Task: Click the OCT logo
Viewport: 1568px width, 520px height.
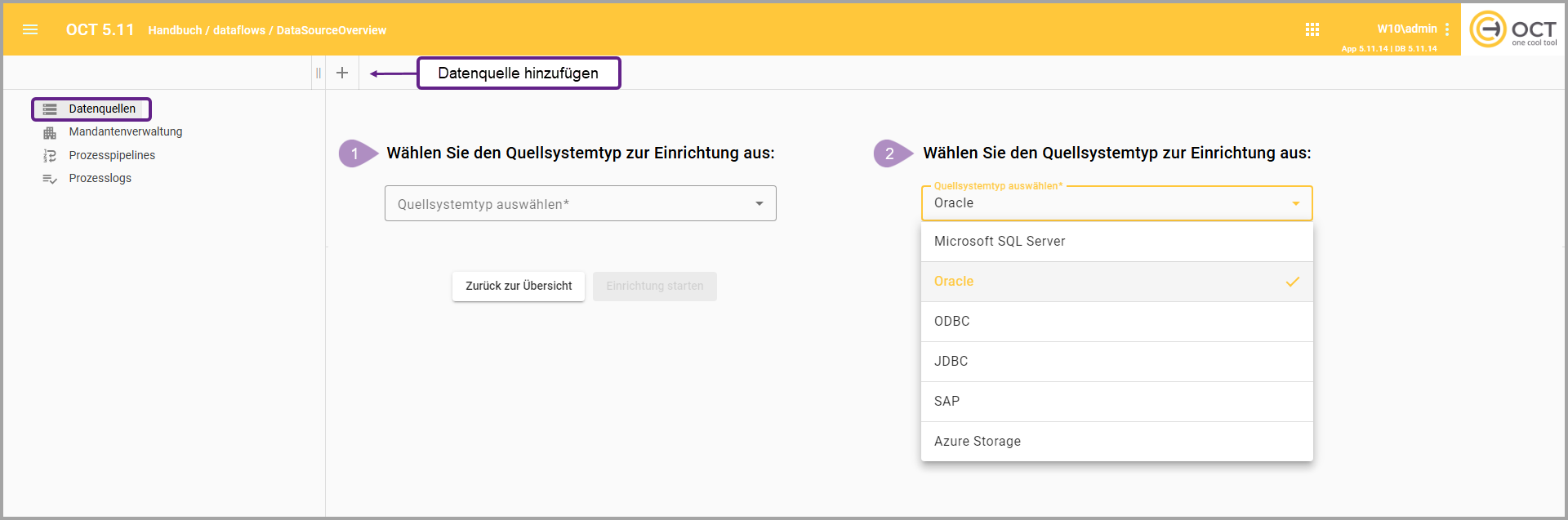Action: pyautogui.click(x=1512, y=29)
